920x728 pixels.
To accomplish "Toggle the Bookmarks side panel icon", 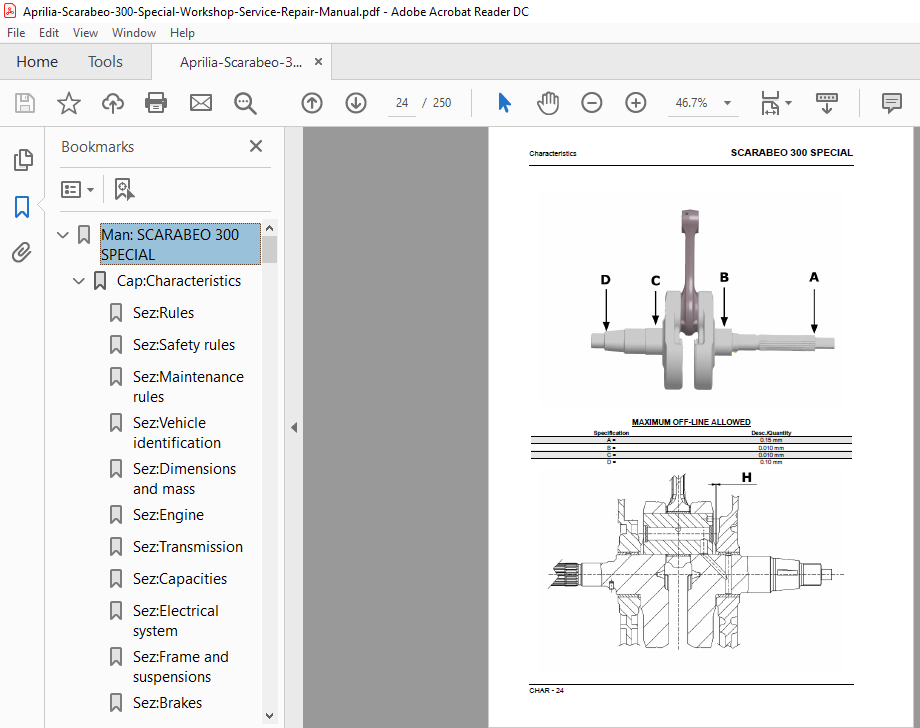I will (22, 206).
